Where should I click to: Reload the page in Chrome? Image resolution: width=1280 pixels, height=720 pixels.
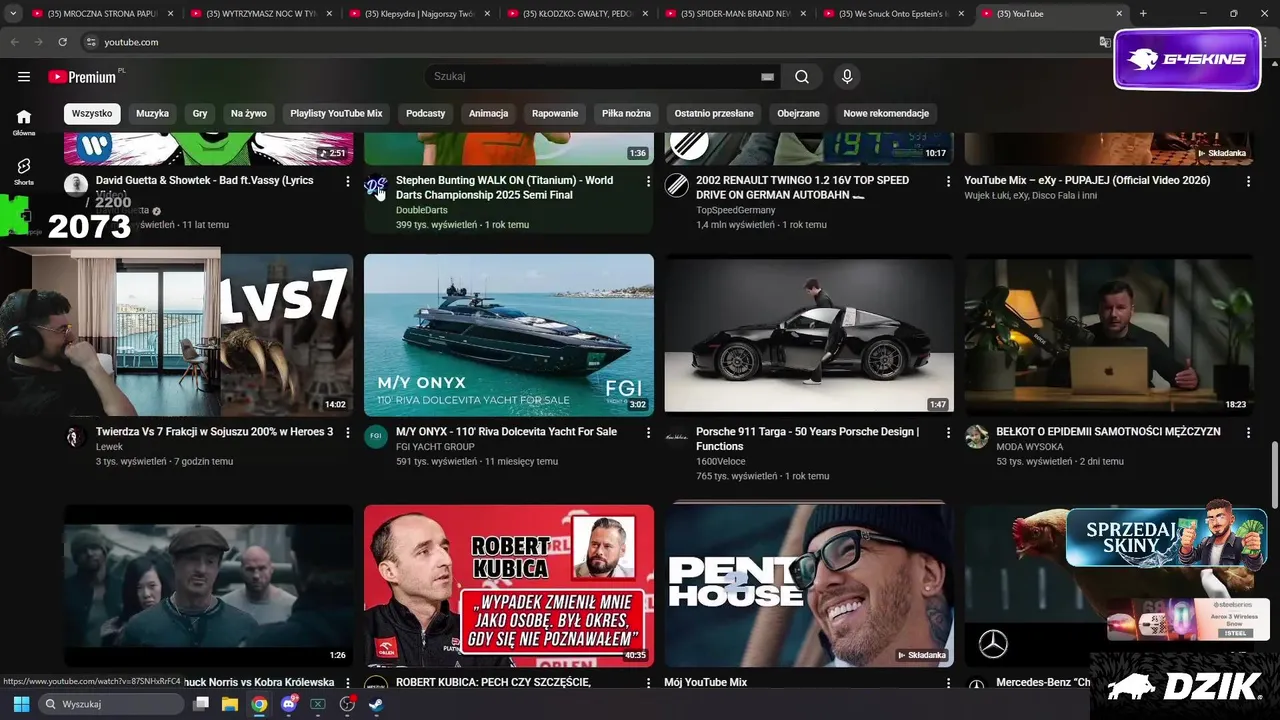click(62, 42)
